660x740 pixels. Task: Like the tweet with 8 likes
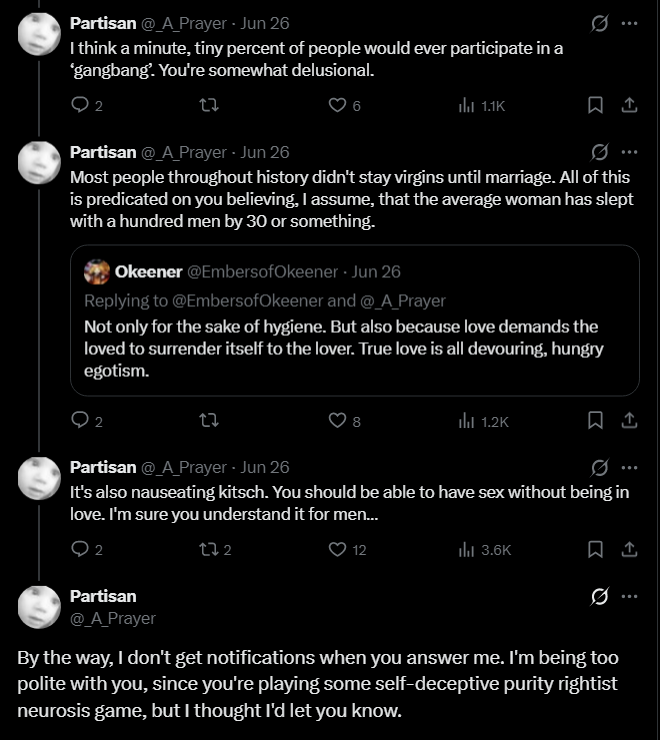click(x=344, y=420)
